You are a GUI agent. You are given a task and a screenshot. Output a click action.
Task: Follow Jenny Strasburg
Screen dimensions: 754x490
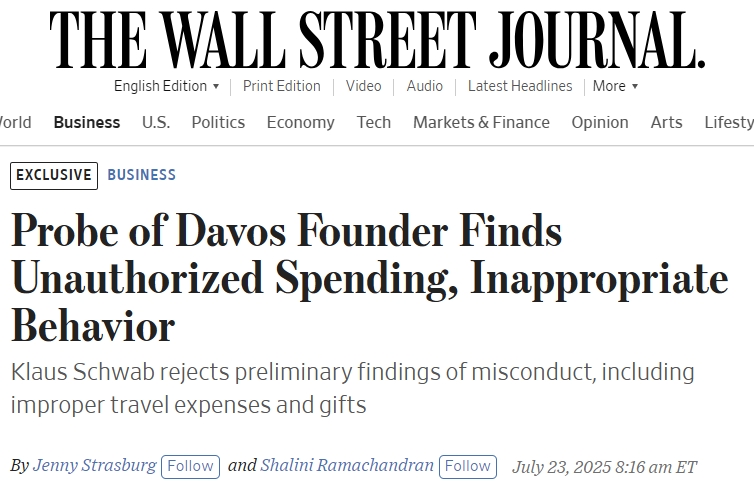tap(190, 466)
